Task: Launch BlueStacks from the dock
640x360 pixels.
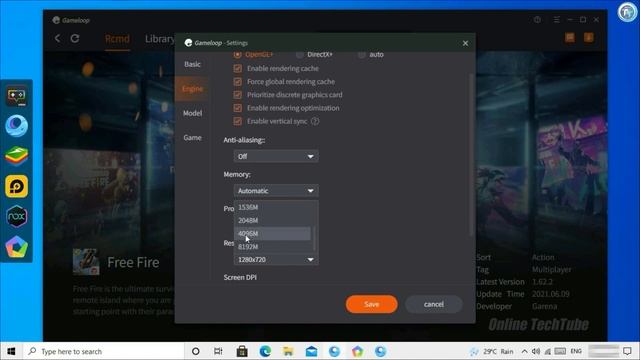Action: 17,156
